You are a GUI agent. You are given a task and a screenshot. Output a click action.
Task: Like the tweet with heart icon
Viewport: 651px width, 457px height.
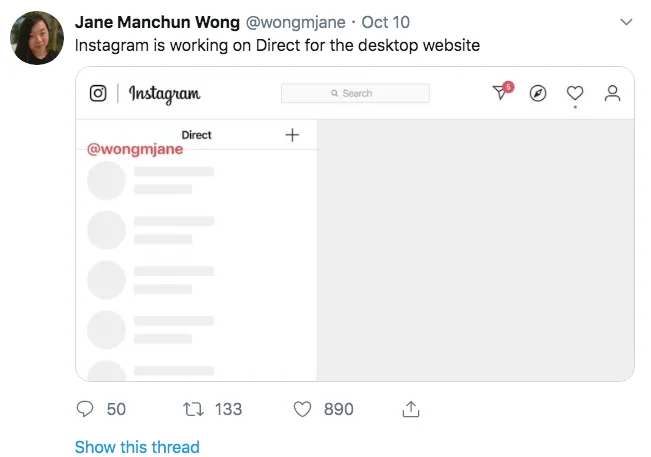[303, 409]
